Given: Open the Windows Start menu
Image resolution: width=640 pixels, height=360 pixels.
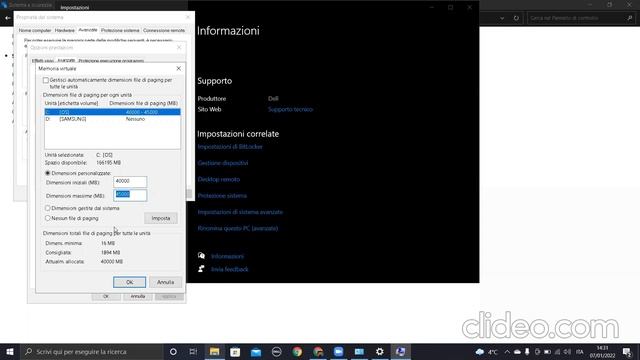Looking at the screenshot, I should (10, 351).
